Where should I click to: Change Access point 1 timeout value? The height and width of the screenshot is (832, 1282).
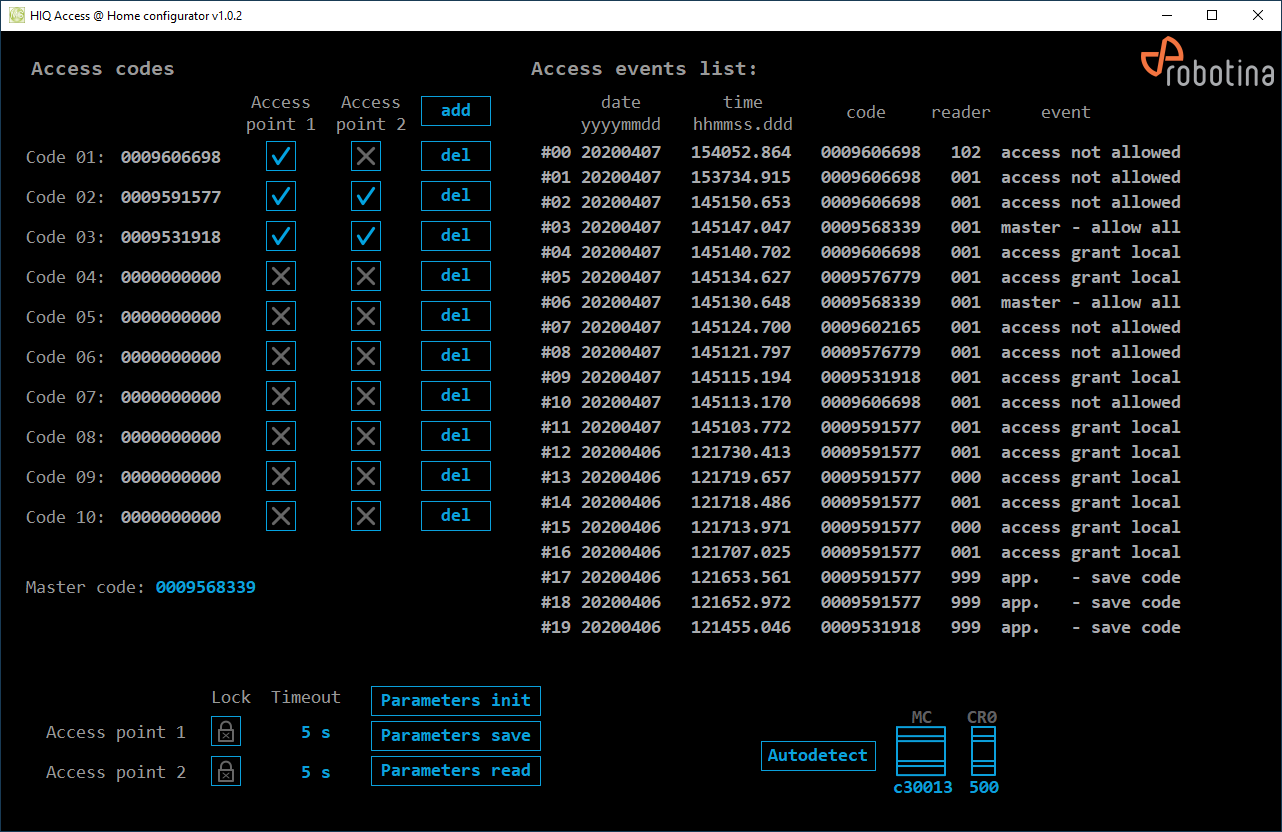tap(315, 732)
